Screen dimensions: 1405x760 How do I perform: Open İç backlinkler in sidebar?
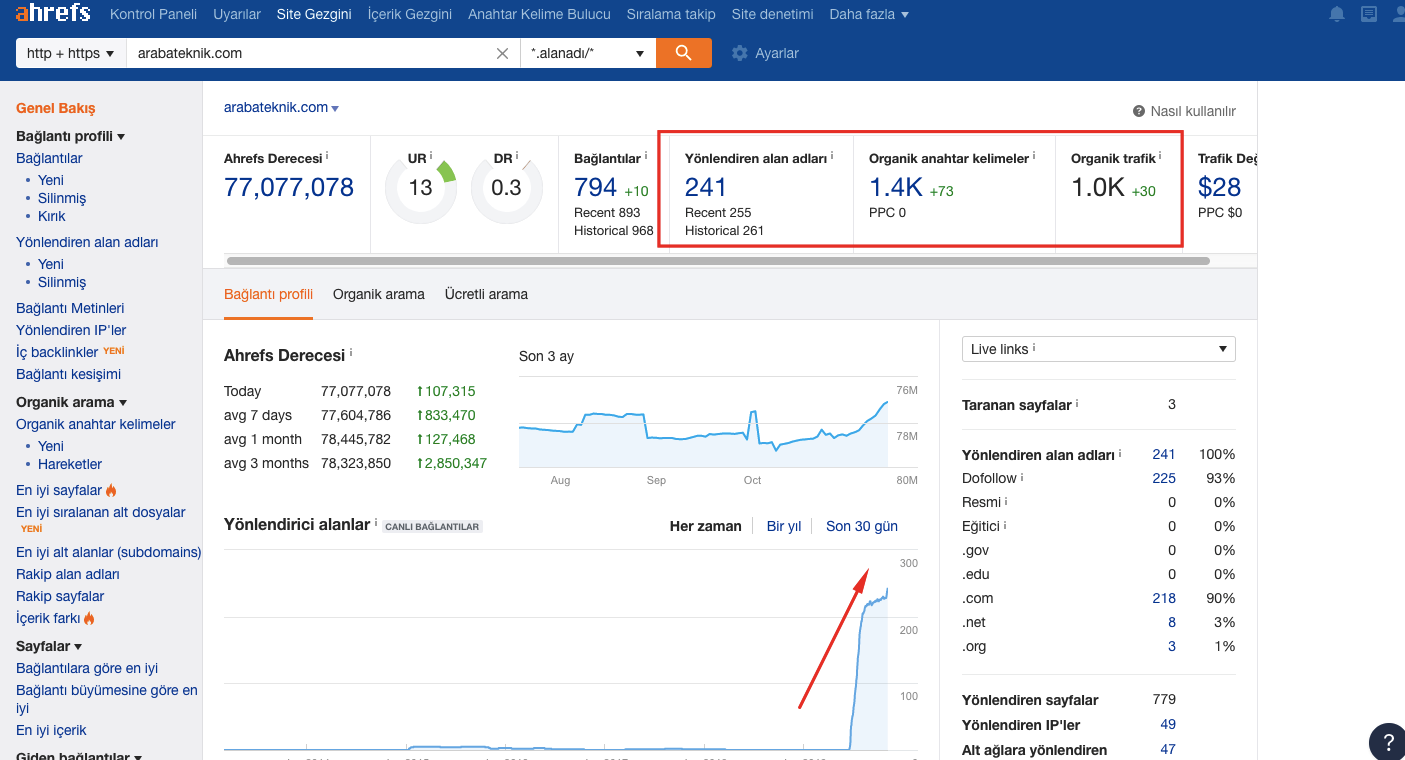[x=57, y=352]
